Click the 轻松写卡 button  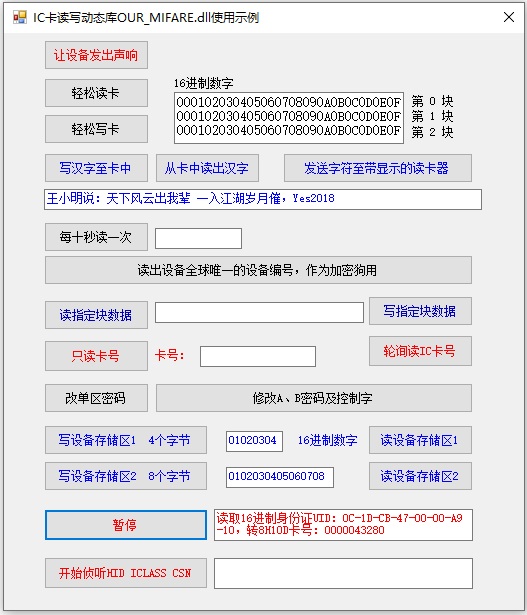(96, 129)
